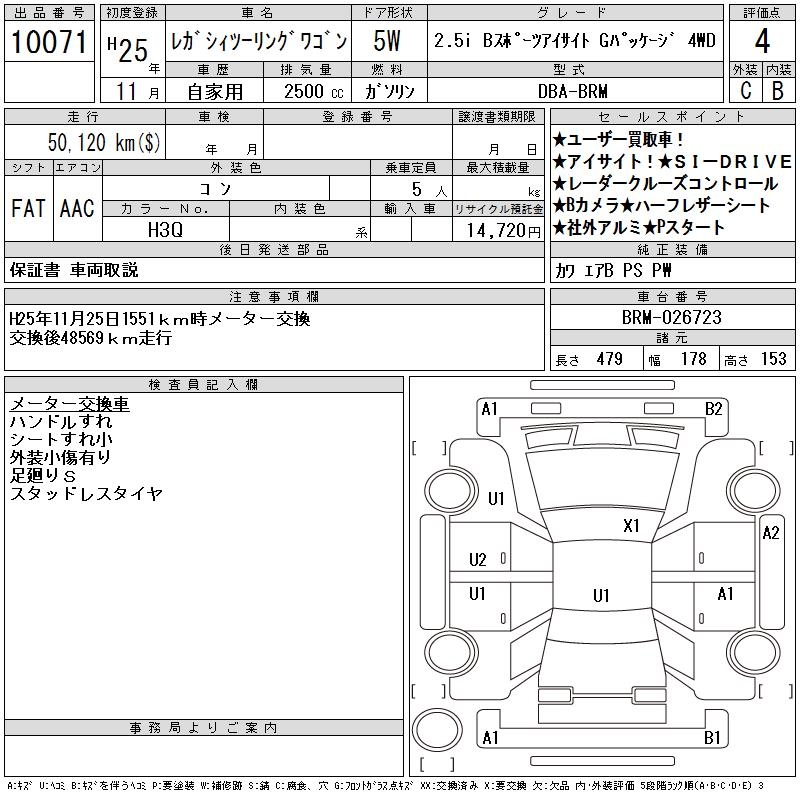Screen dimensions: 800x800
Task: Click the 2500 cc displacement value
Action: (x=314, y=91)
